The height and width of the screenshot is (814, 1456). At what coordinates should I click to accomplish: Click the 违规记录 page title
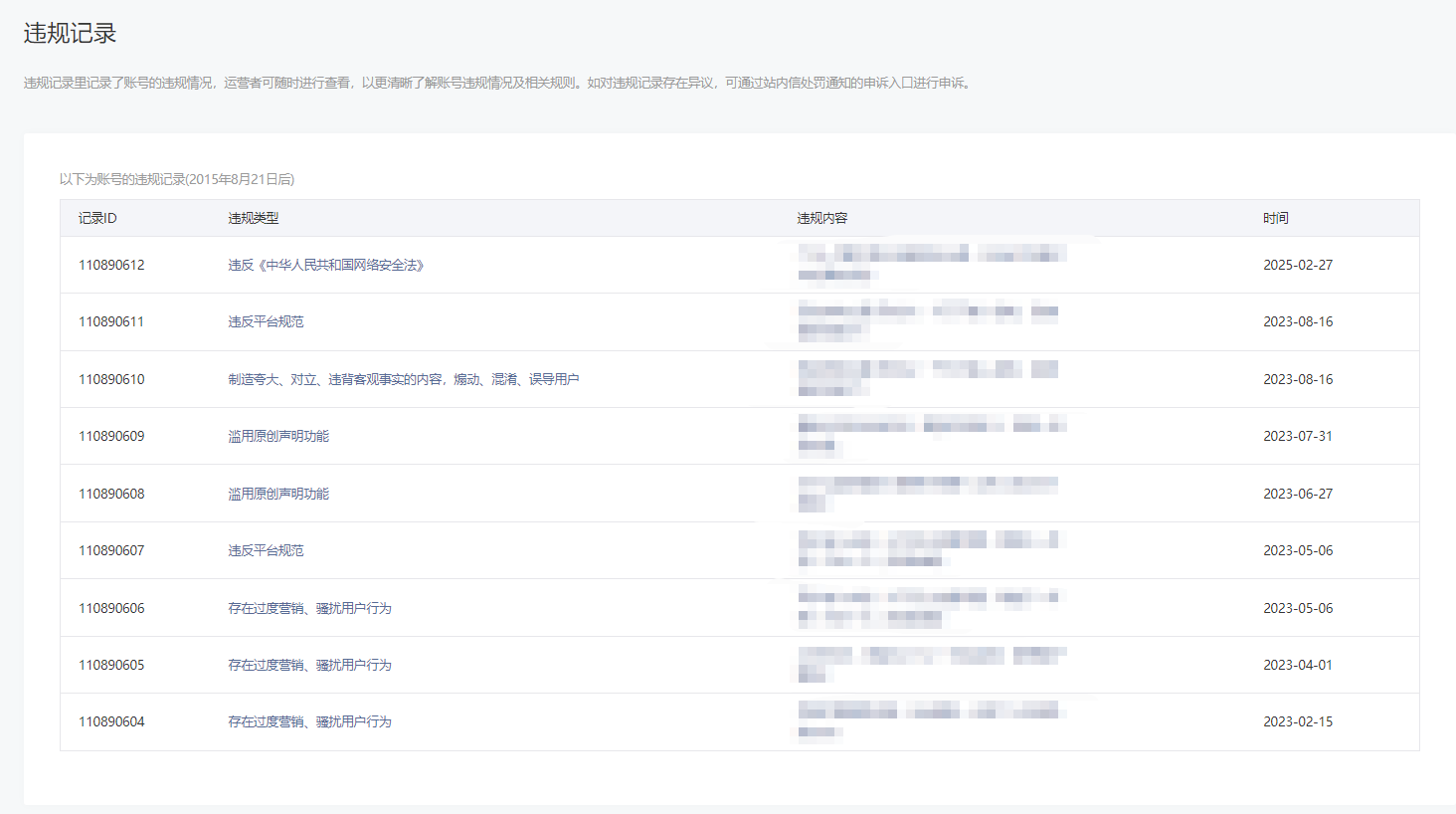pyautogui.click(x=70, y=33)
